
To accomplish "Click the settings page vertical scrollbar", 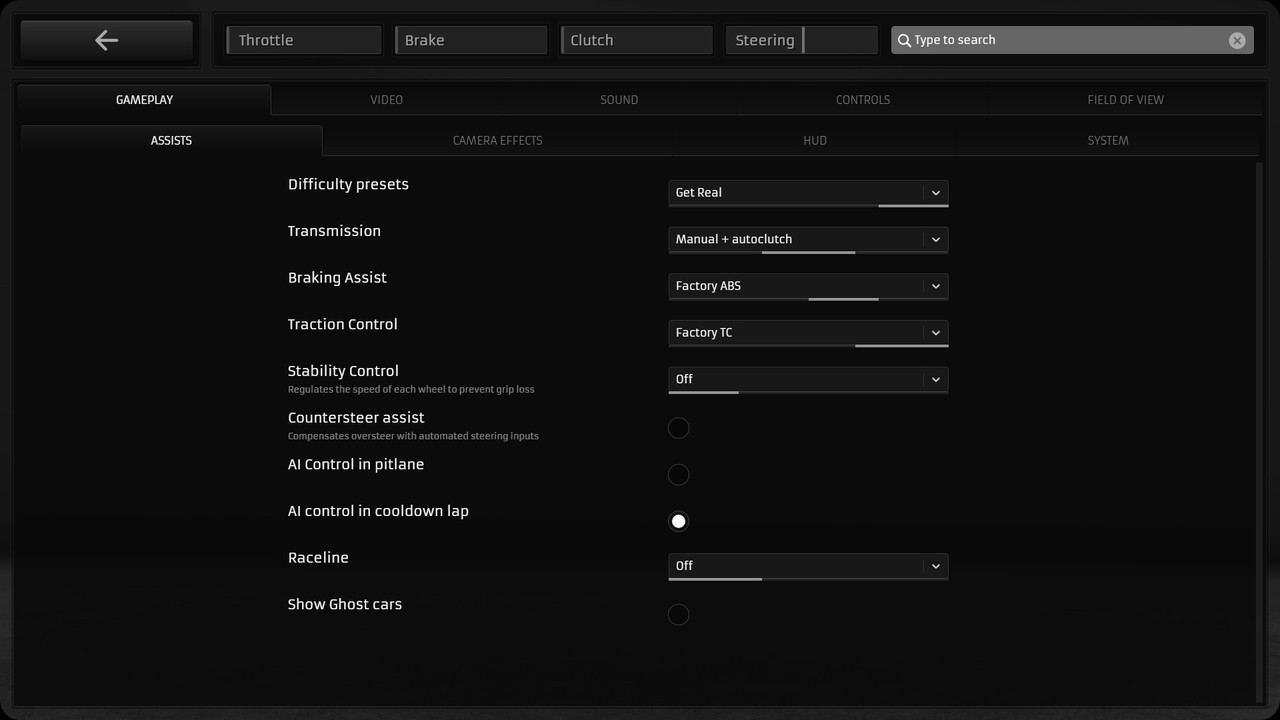I will 1259,432.
